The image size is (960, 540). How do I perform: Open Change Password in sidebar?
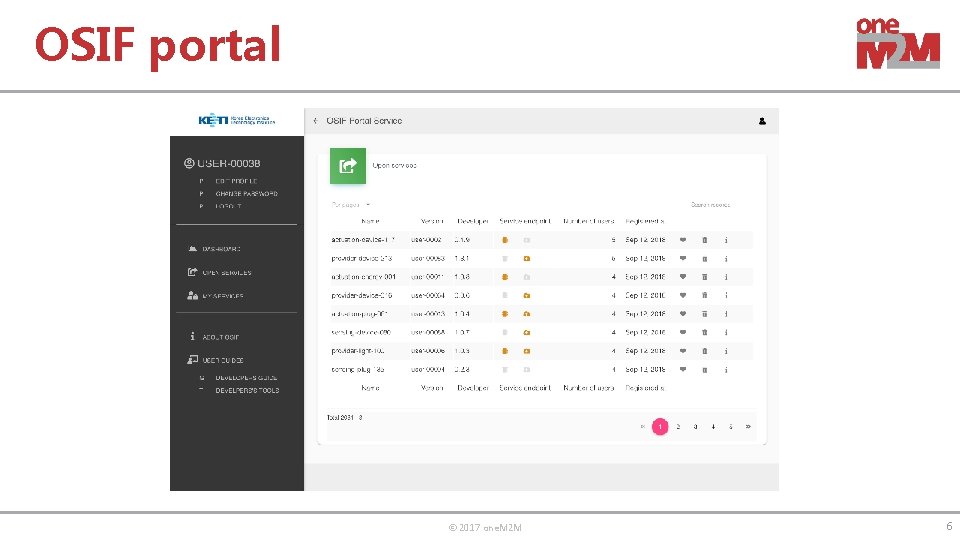coord(246,193)
